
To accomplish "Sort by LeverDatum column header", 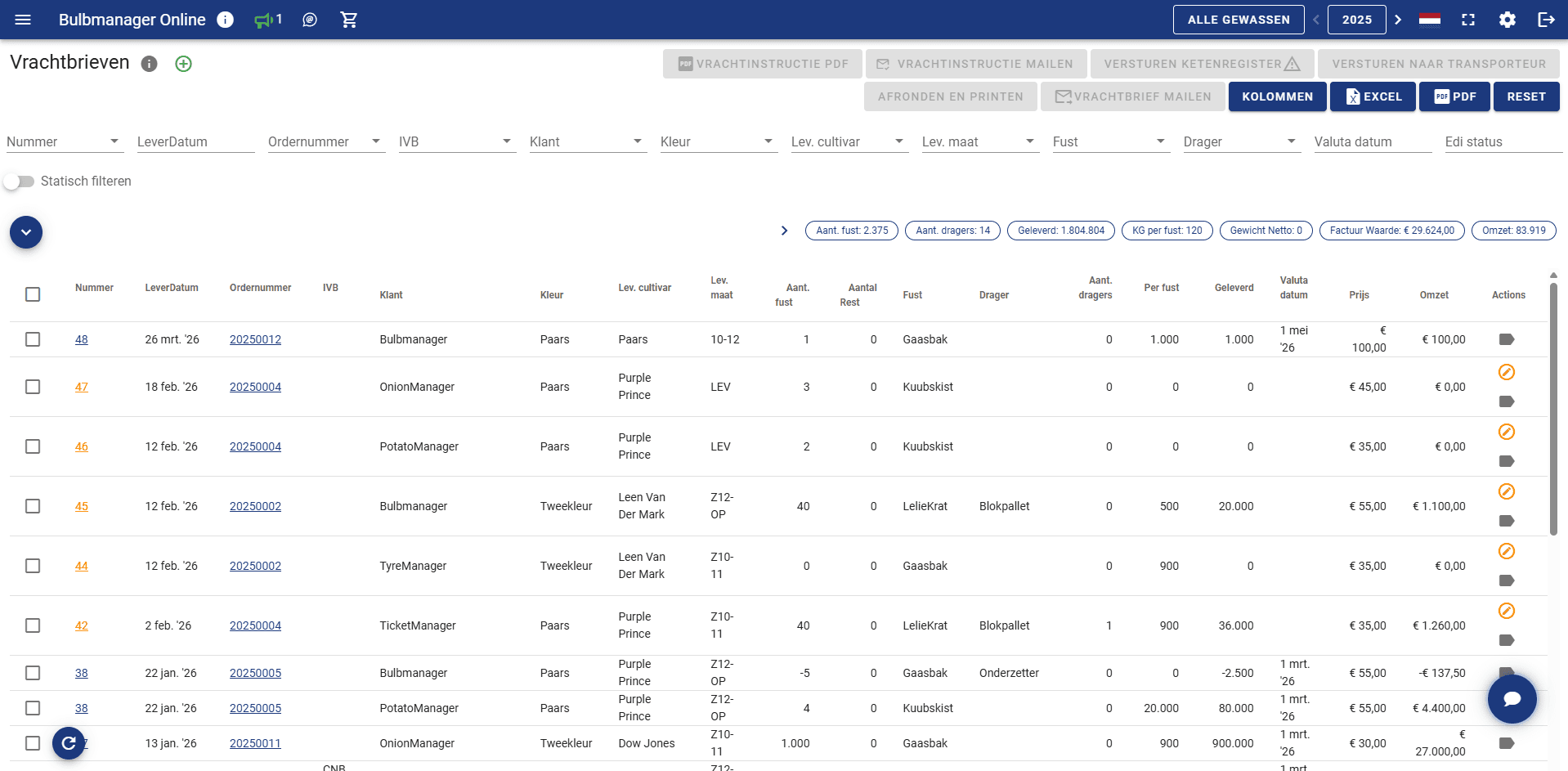I will coord(172,288).
